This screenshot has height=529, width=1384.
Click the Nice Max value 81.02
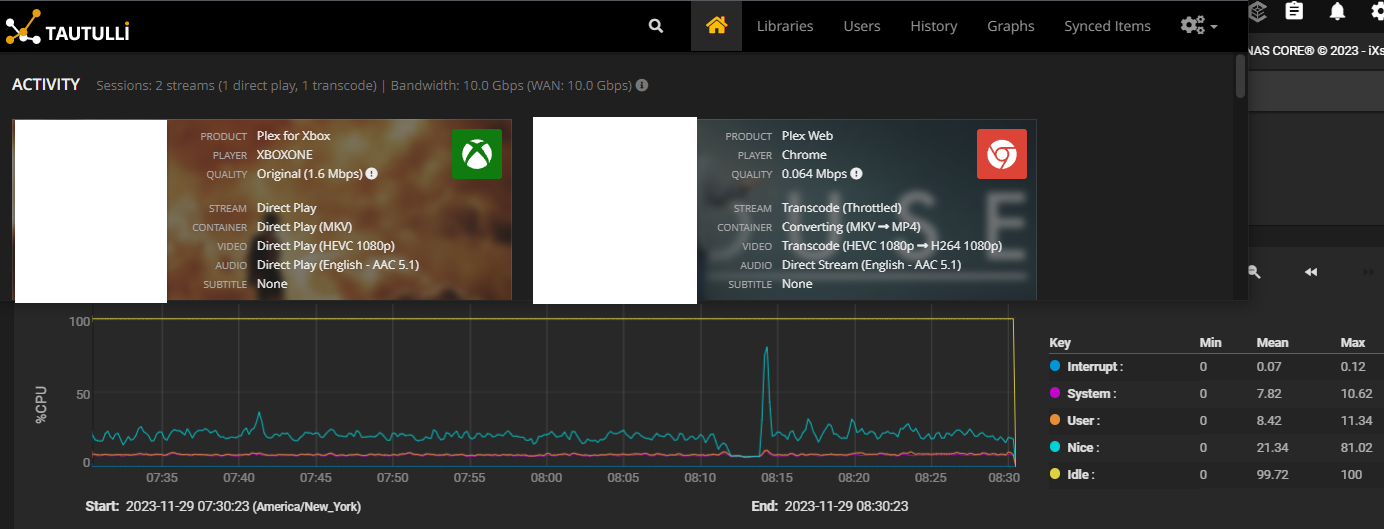coord(1357,448)
